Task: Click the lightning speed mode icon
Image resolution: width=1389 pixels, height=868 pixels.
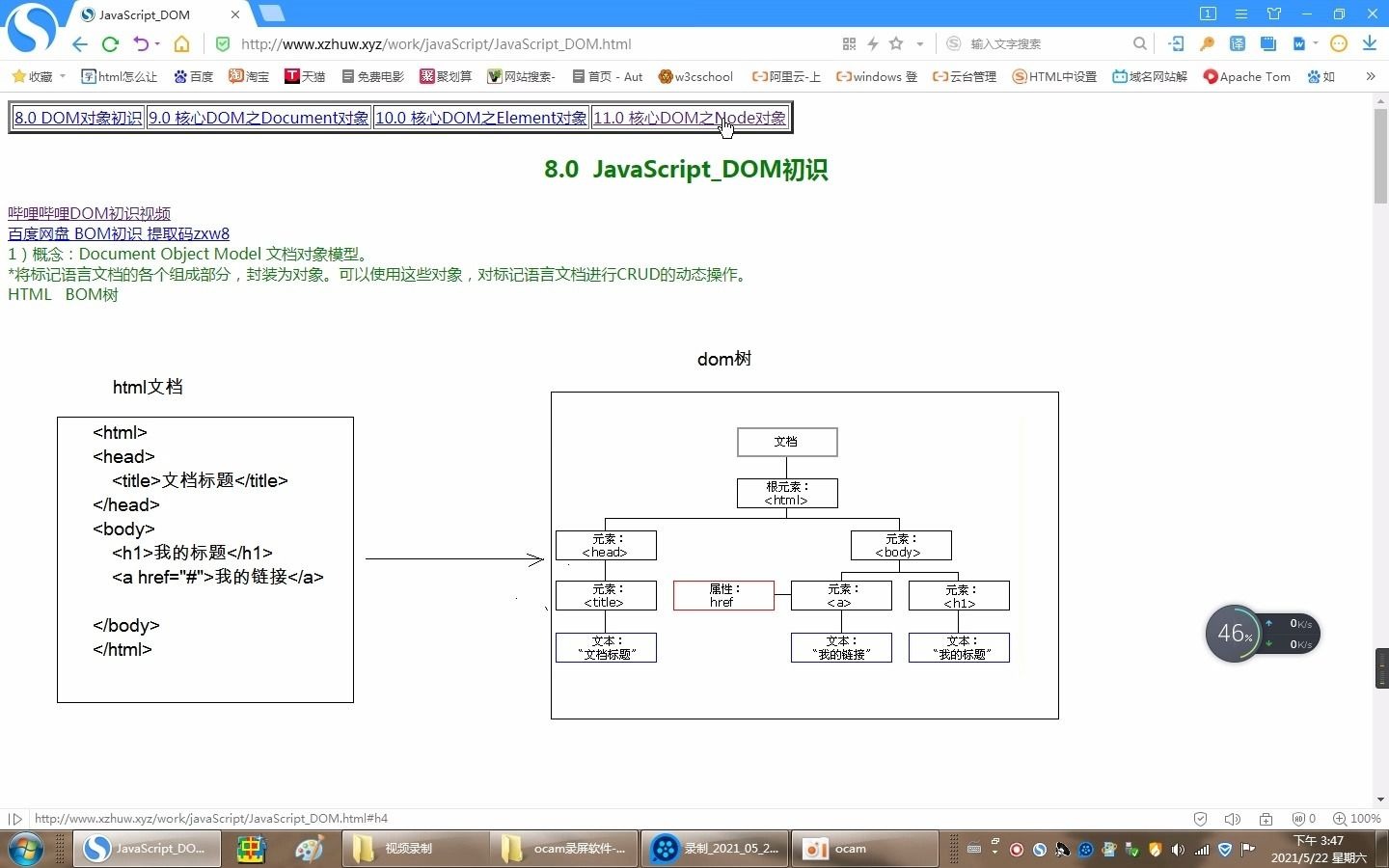Action: coord(872,44)
